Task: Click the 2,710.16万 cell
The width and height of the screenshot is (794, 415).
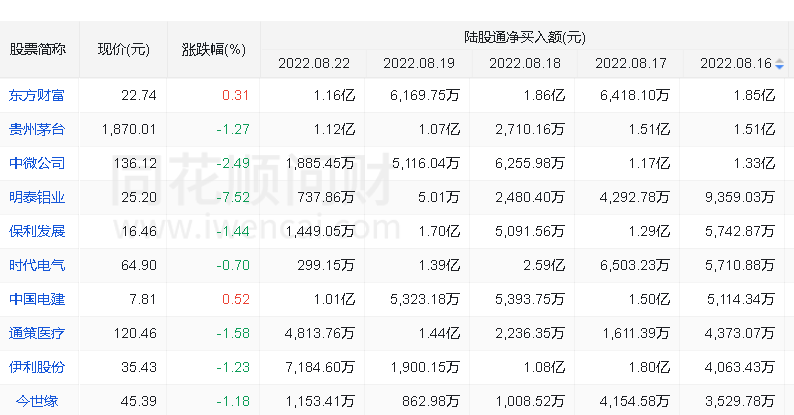Action: (530, 129)
